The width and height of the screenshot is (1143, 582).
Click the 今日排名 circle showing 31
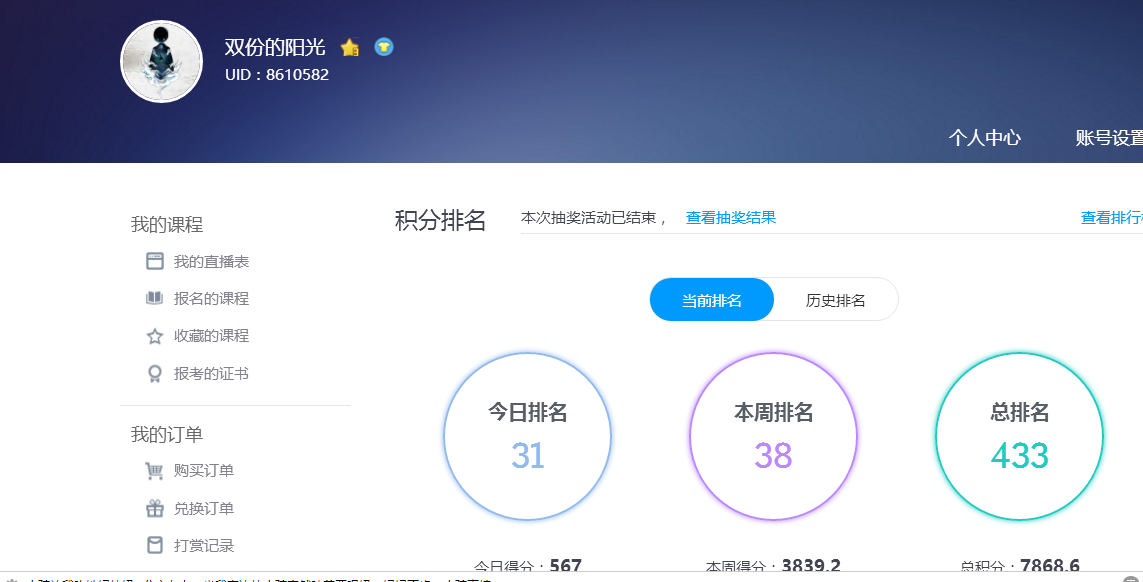pos(527,436)
